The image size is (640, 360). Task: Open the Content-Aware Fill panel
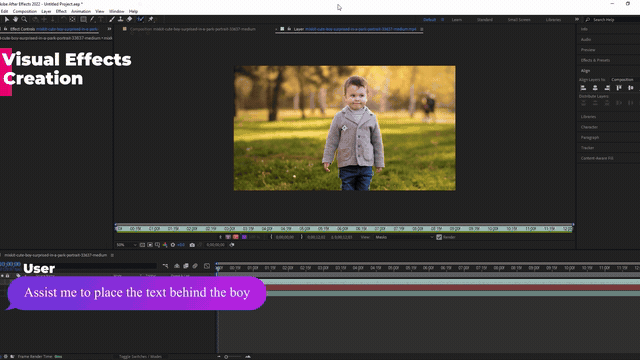point(597,158)
